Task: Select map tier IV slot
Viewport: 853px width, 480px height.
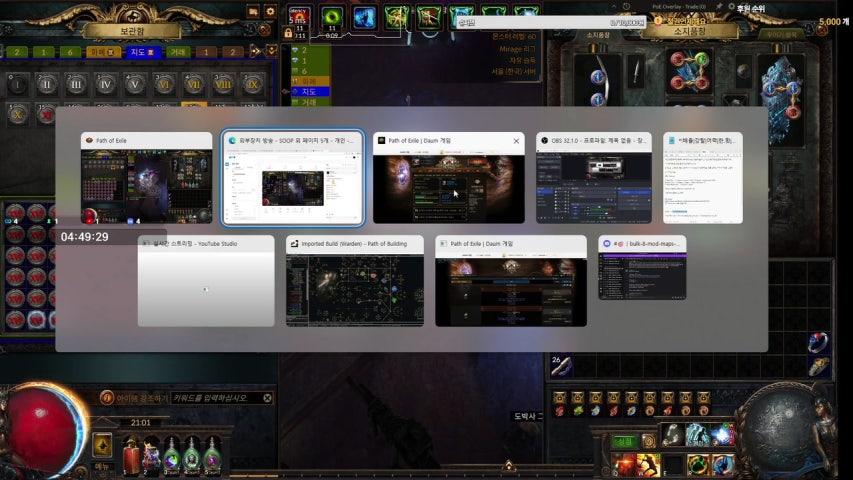Action: pyautogui.click(x=106, y=84)
